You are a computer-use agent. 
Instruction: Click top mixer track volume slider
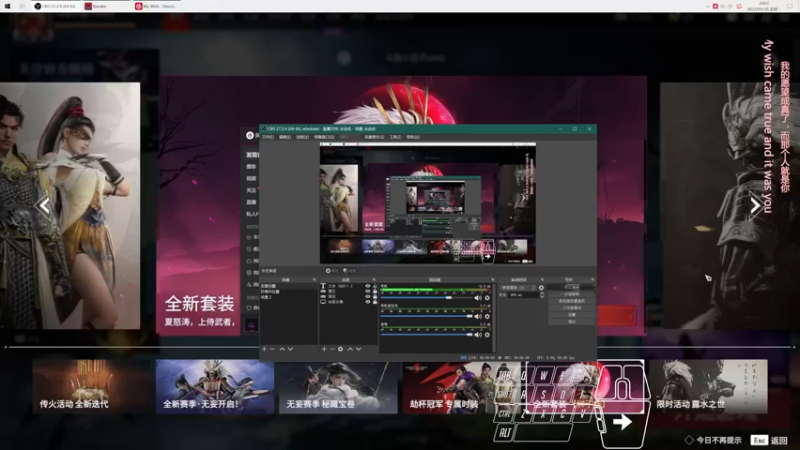coord(427,298)
